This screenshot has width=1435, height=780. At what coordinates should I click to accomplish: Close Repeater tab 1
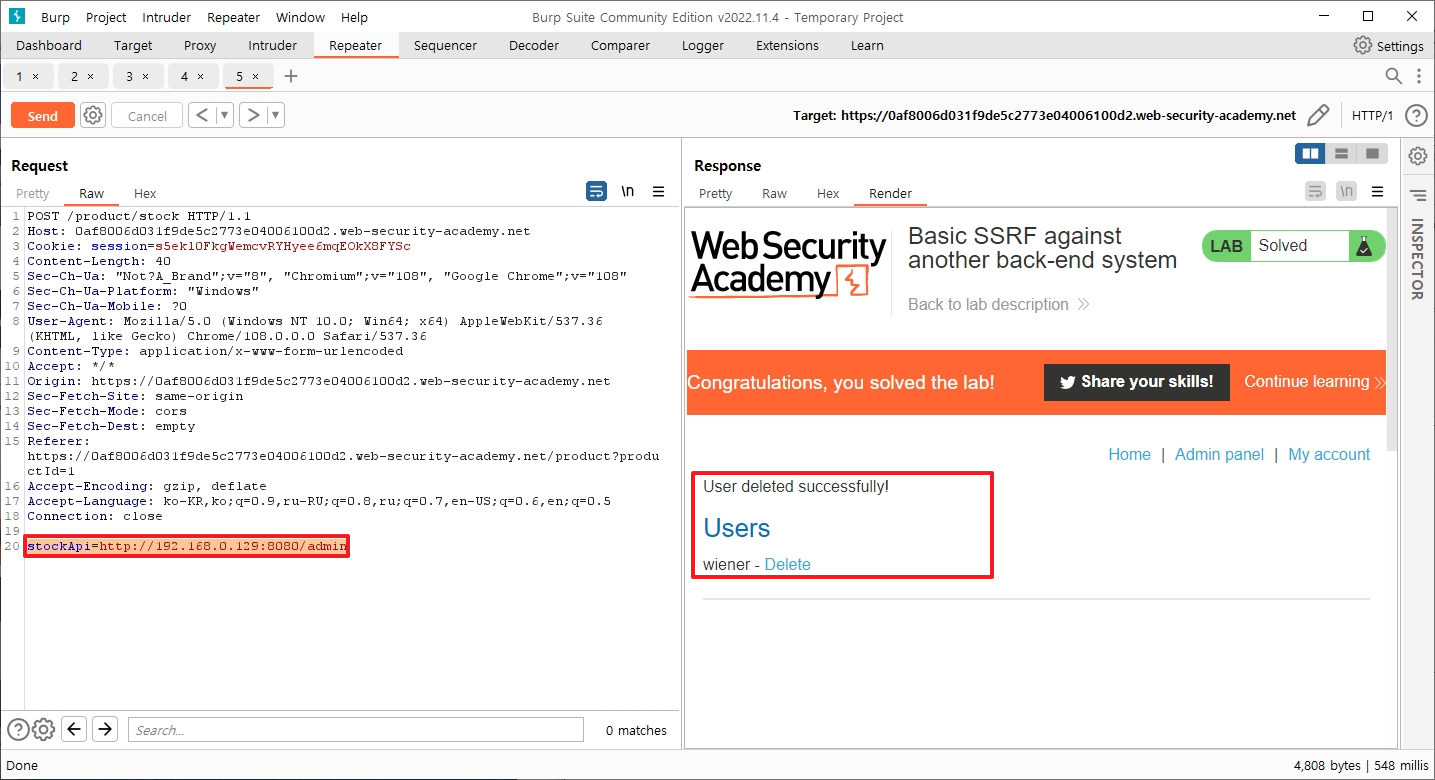[x=36, y=76]
